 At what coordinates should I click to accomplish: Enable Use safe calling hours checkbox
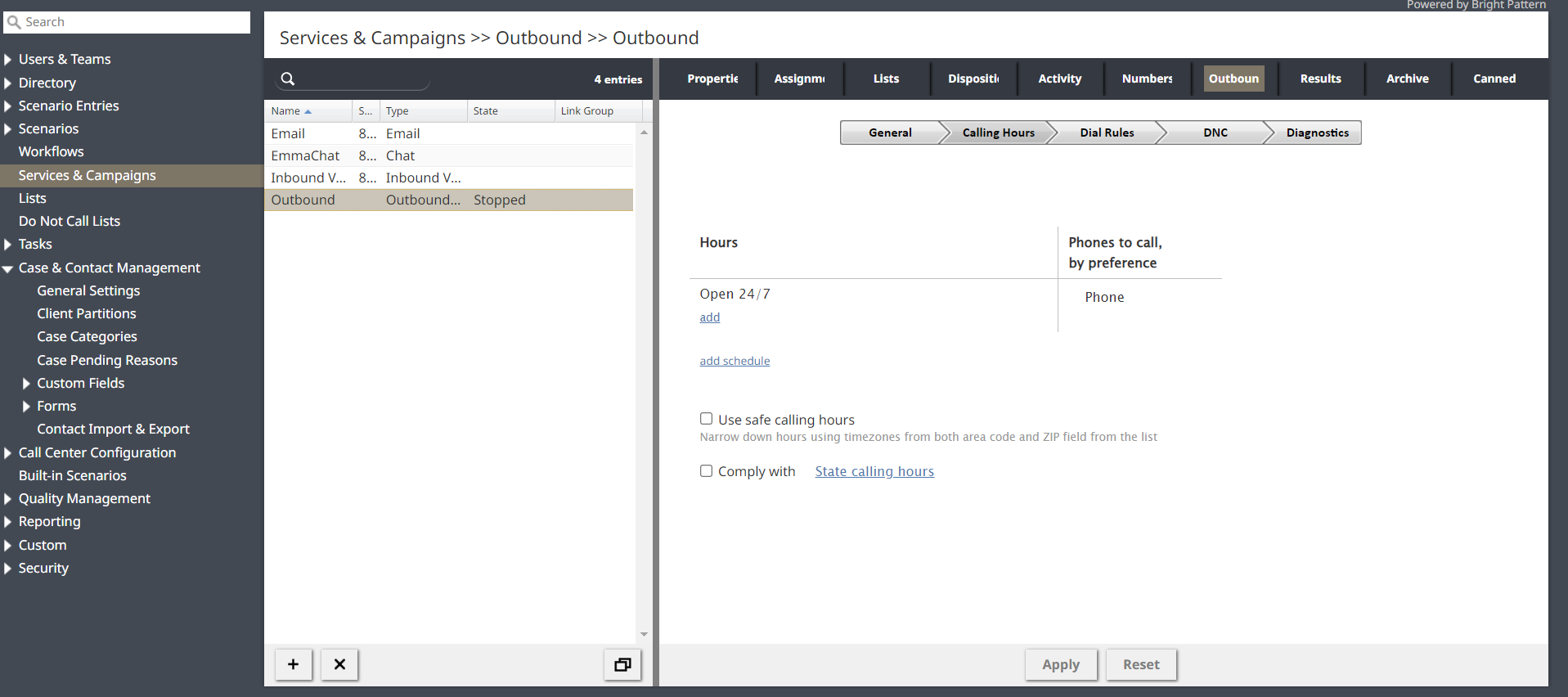click(x=706, y=419)
